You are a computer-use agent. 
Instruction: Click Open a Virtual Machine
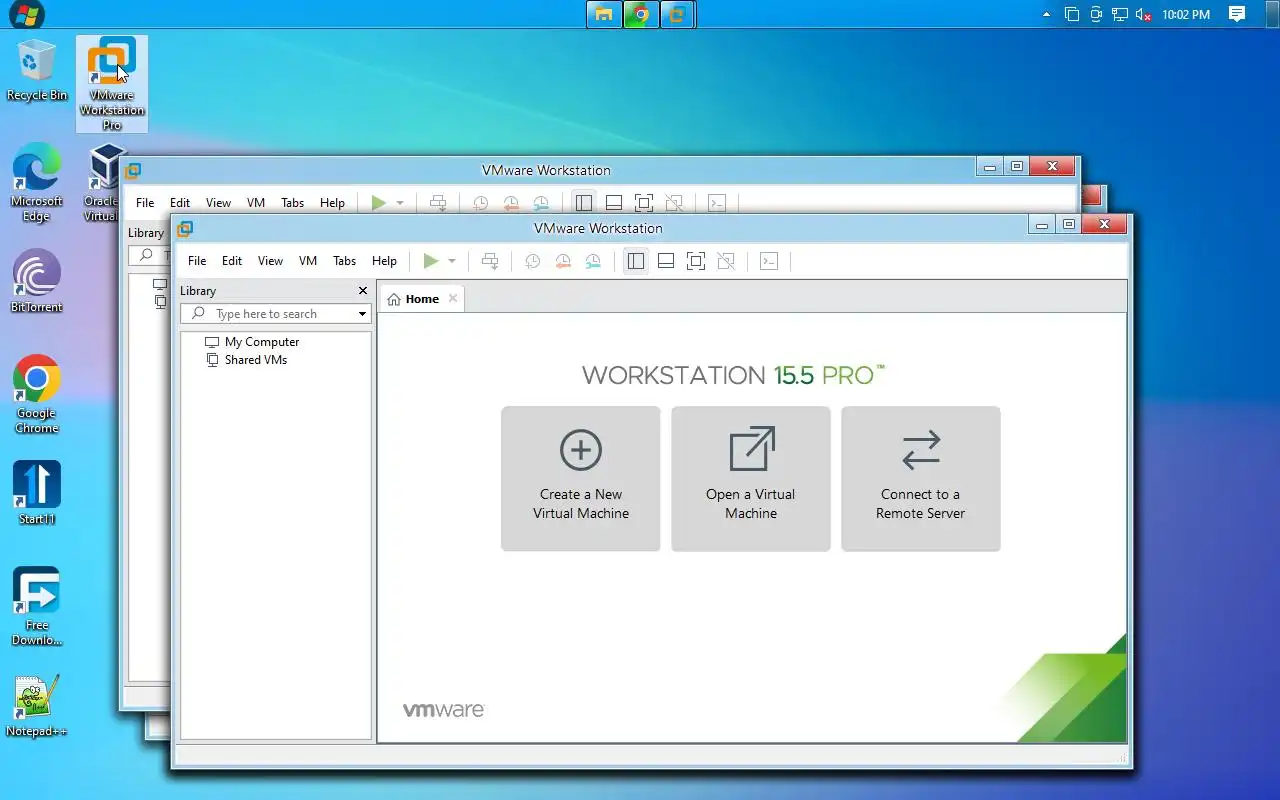(751, 478)
